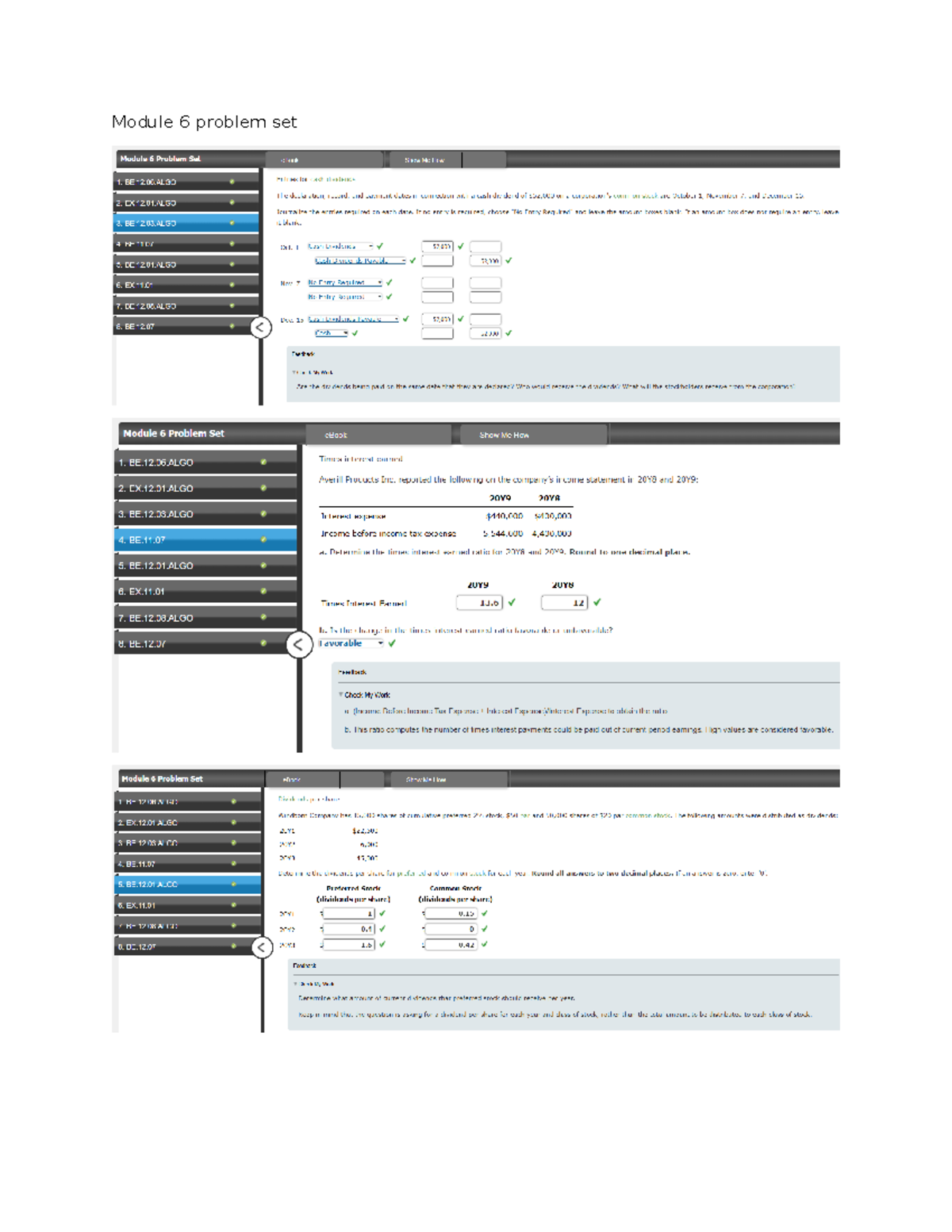Click sidebar collapse arrow in cash dividends panel

261,327
